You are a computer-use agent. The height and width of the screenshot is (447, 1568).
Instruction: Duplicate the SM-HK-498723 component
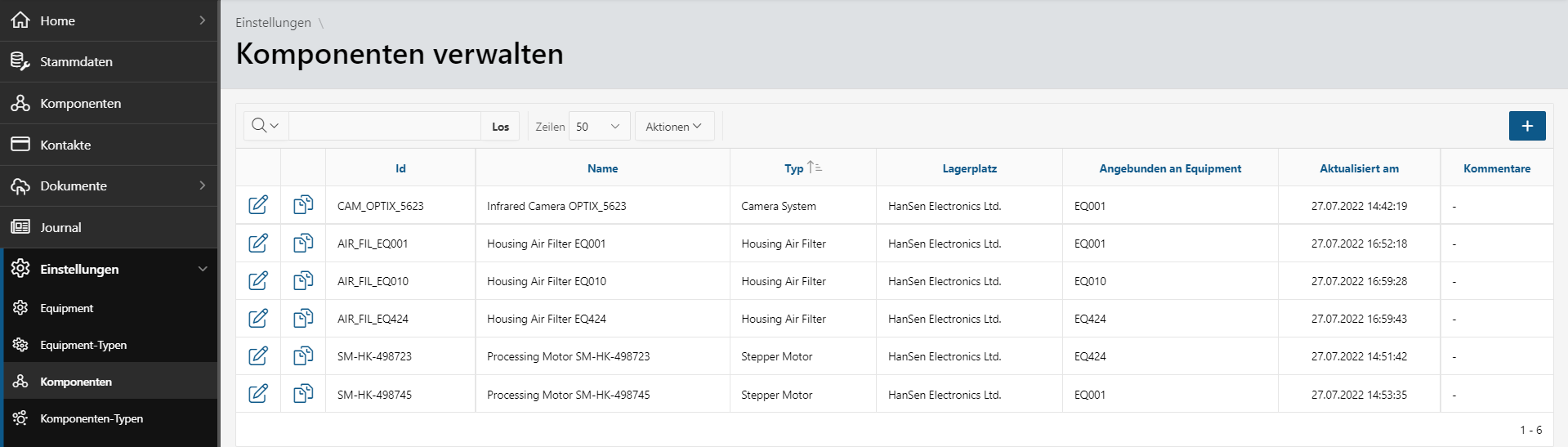(x=303, y=355)
